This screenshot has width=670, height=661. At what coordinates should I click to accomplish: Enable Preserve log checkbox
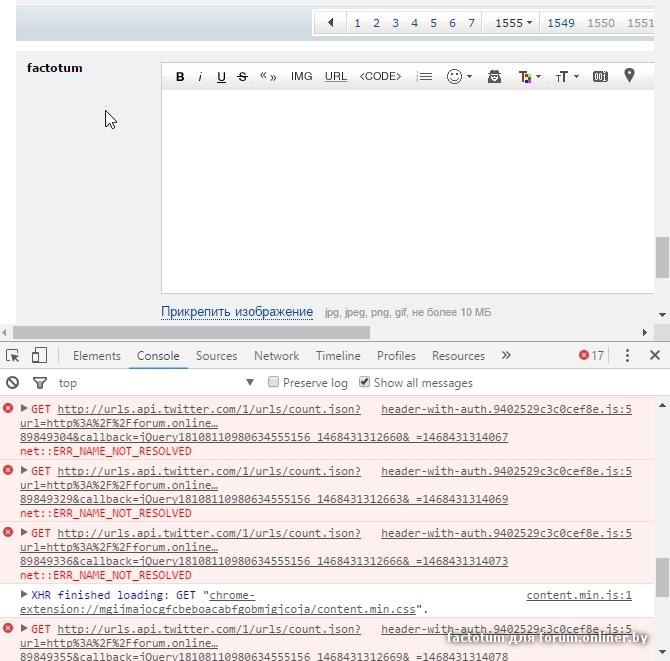274,382
